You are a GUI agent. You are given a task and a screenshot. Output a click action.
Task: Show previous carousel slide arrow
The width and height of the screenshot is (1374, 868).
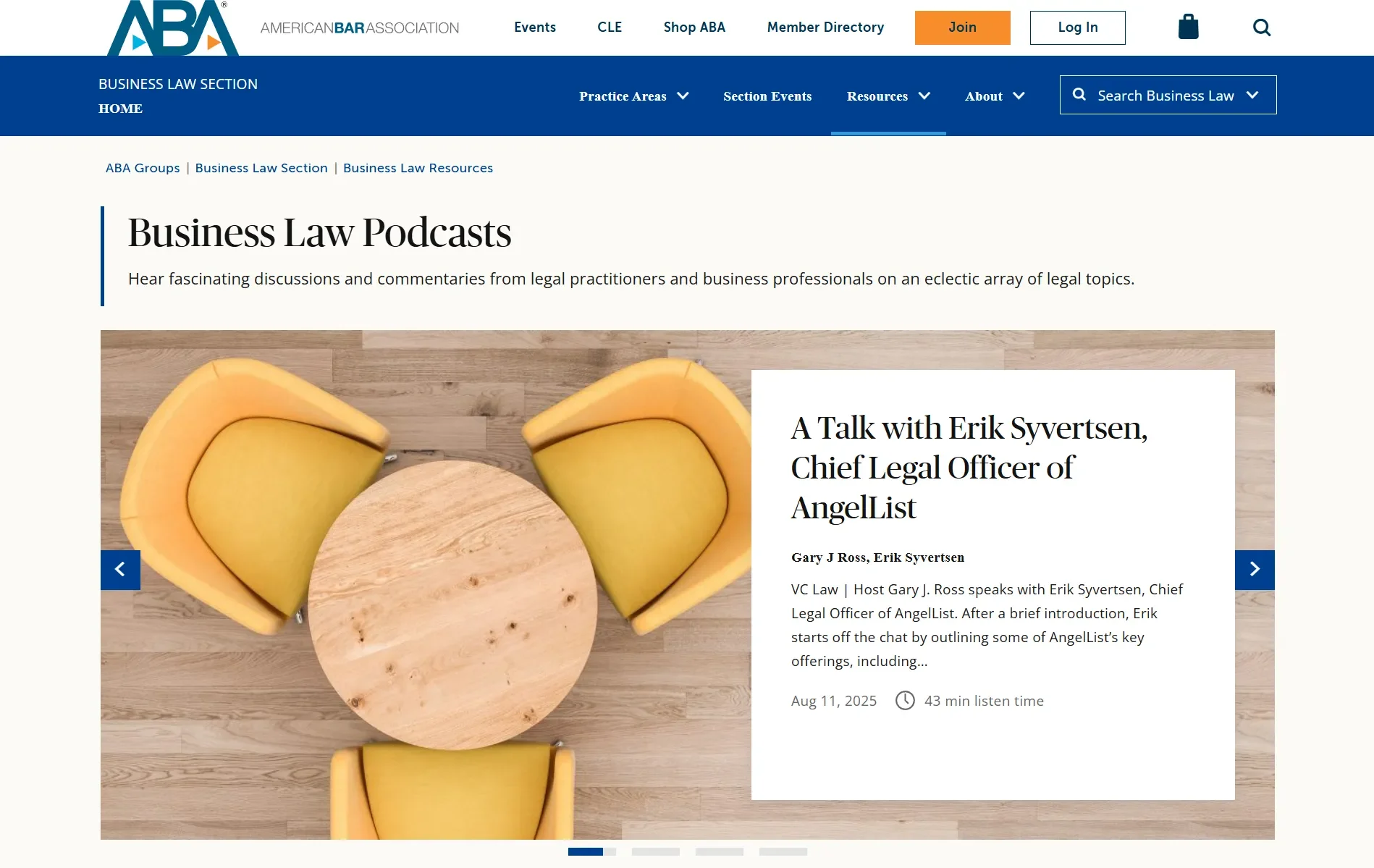click(x=120, y=570)
